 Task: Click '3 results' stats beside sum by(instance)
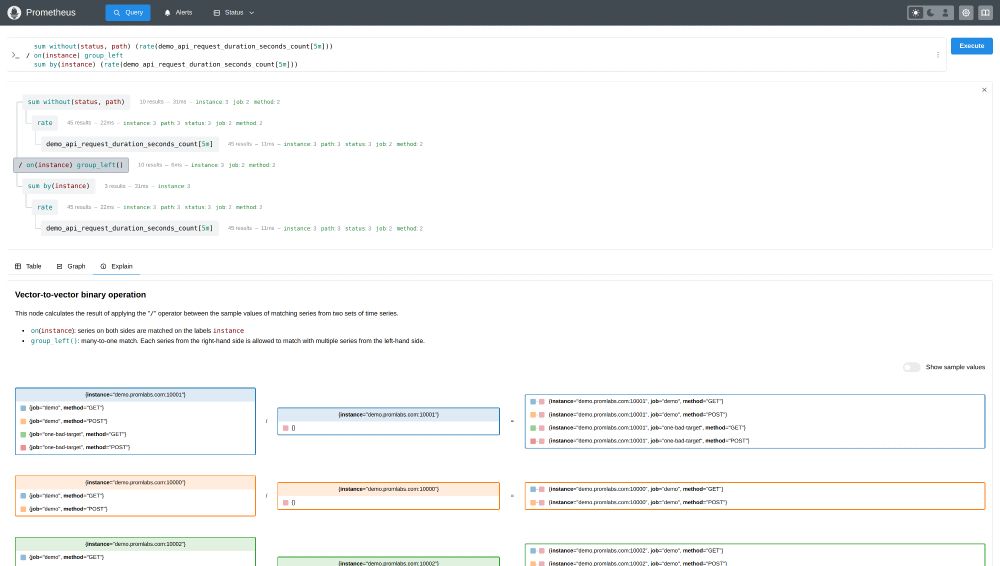115,186
